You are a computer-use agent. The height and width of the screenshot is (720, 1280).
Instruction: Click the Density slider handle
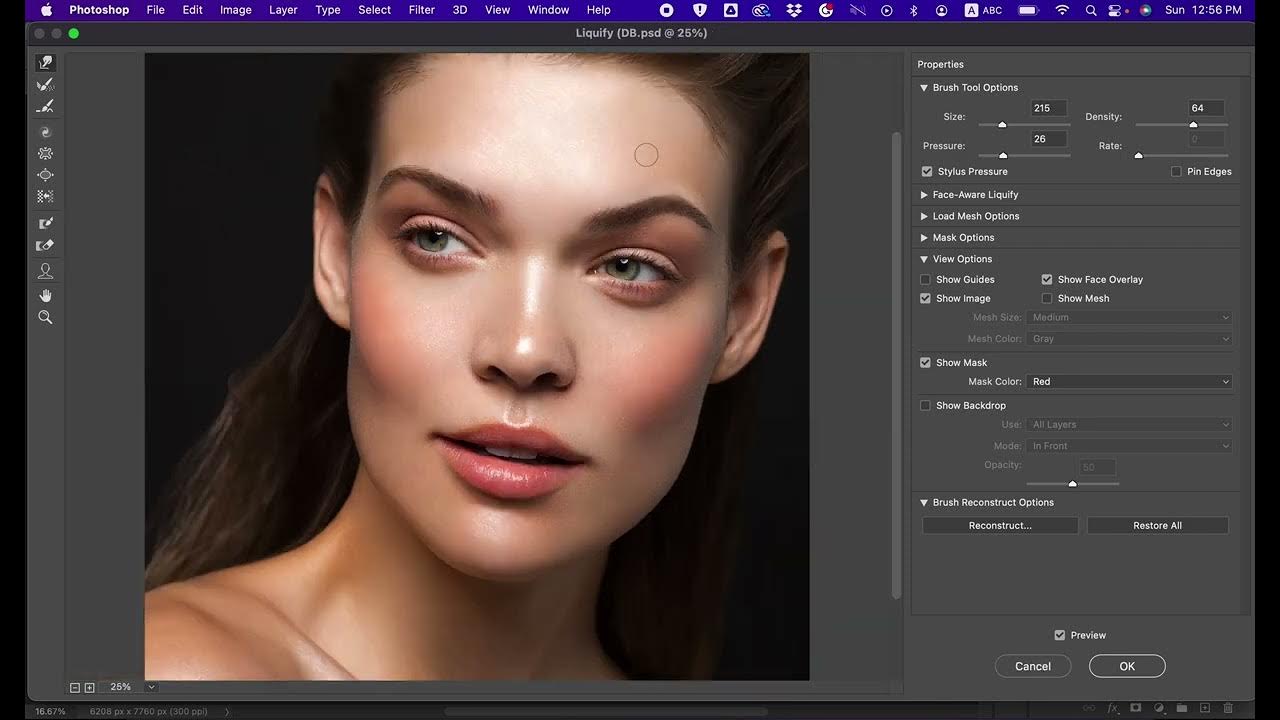click(1193, 125)
